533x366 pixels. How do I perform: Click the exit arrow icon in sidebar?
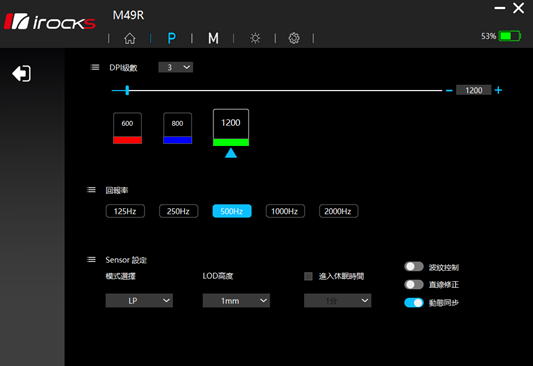coord(21,73)
